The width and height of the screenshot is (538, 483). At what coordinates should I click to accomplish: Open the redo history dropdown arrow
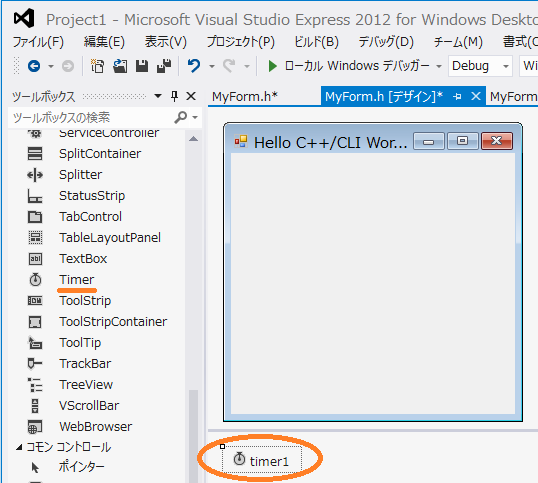(x=247, y=66)
